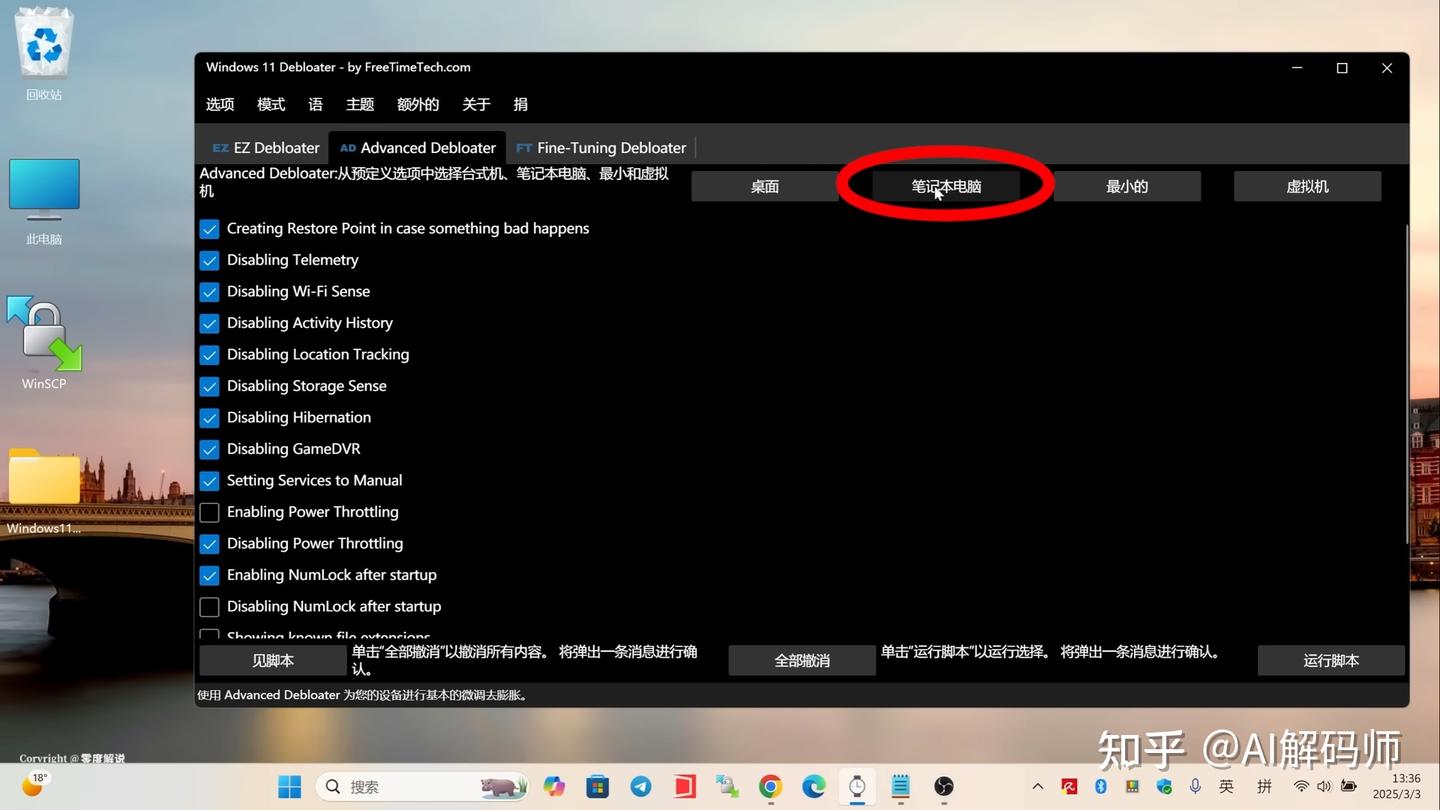Expand hidden system tray icons
The height and width of the screenshot is (810, 1440).
tap(1038, 787)
